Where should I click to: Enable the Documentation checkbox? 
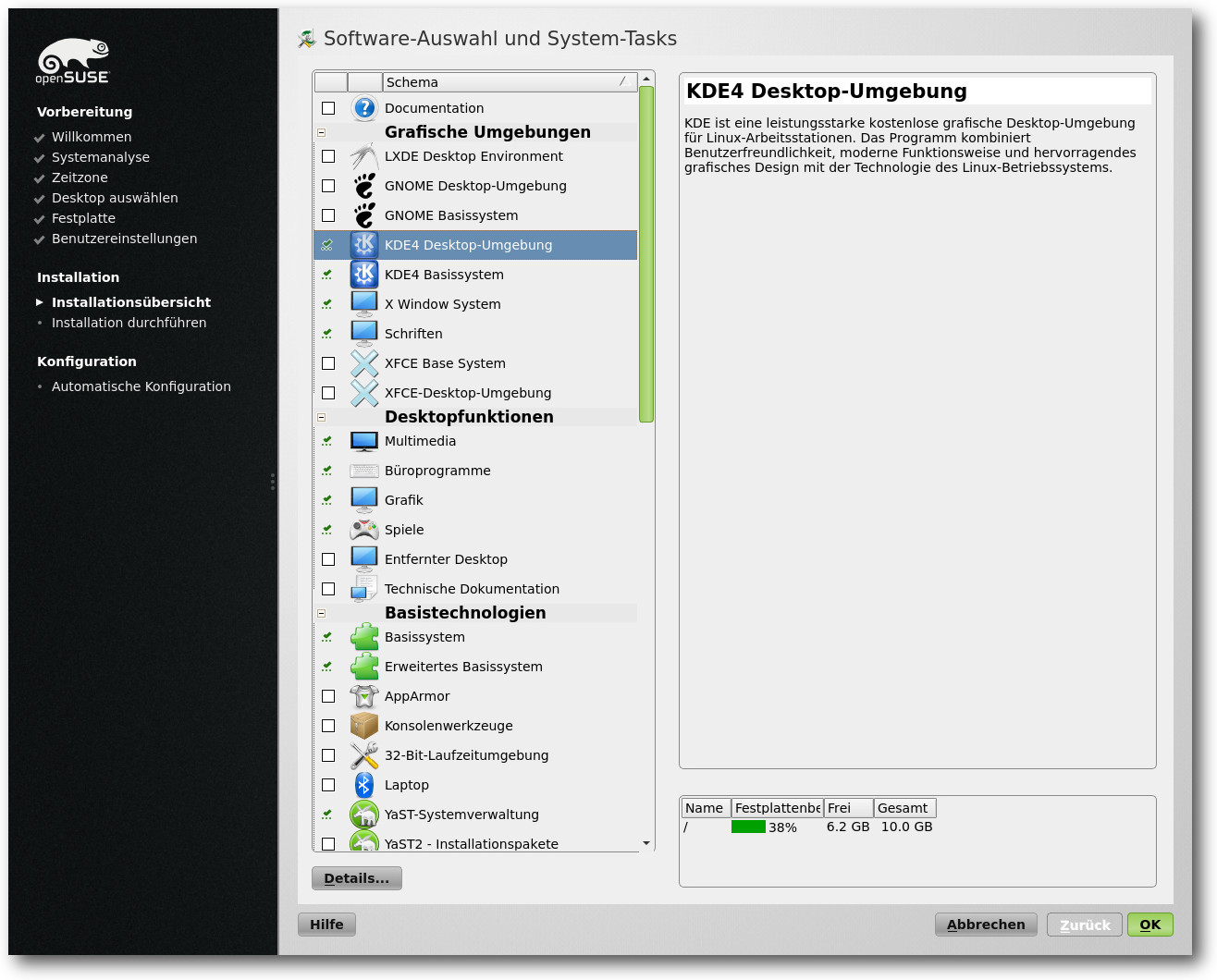pyautogui.click(x=328, y=108)
